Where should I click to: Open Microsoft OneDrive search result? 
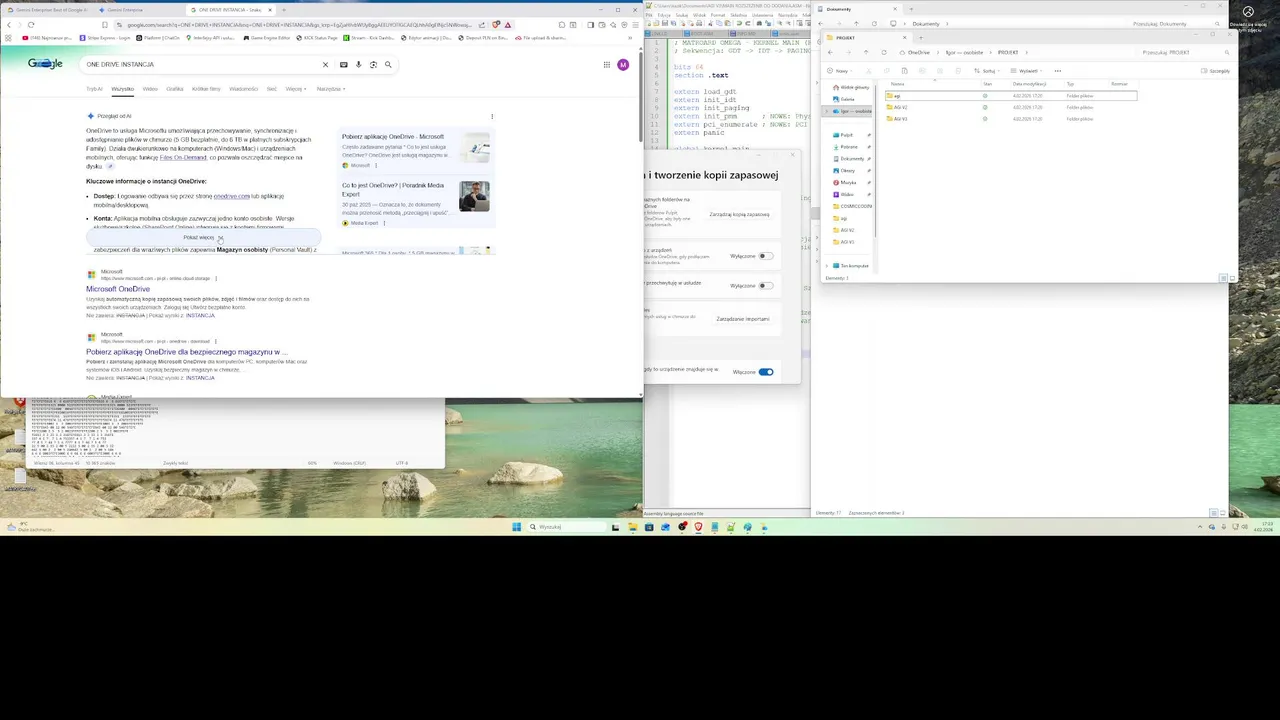coord(118,289)
